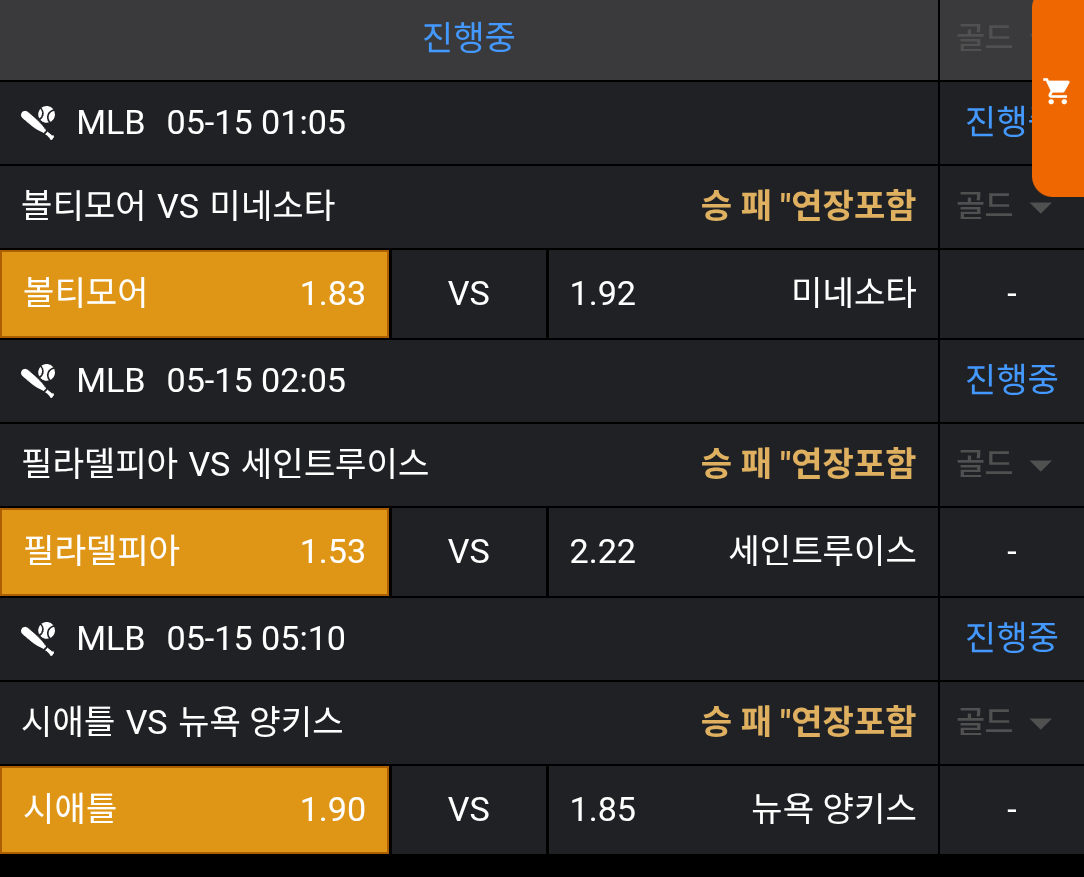
Task: Toggle 필라델피아 1.53 bet selection
Action: pyautogui.click(x=194, y=552)
